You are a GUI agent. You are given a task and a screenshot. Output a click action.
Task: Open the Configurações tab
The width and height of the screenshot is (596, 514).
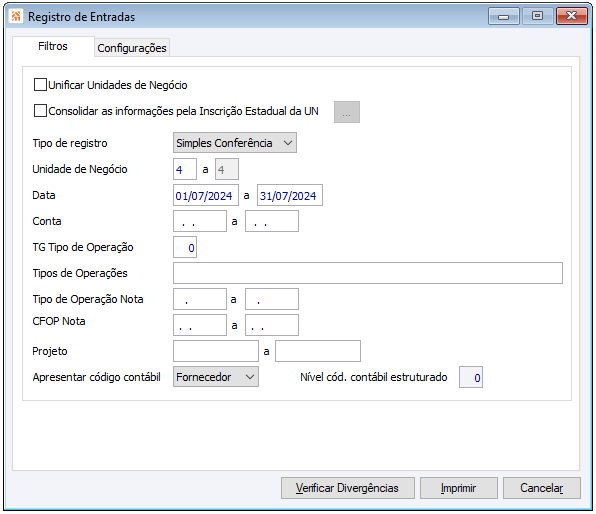(x=132, y=48)
